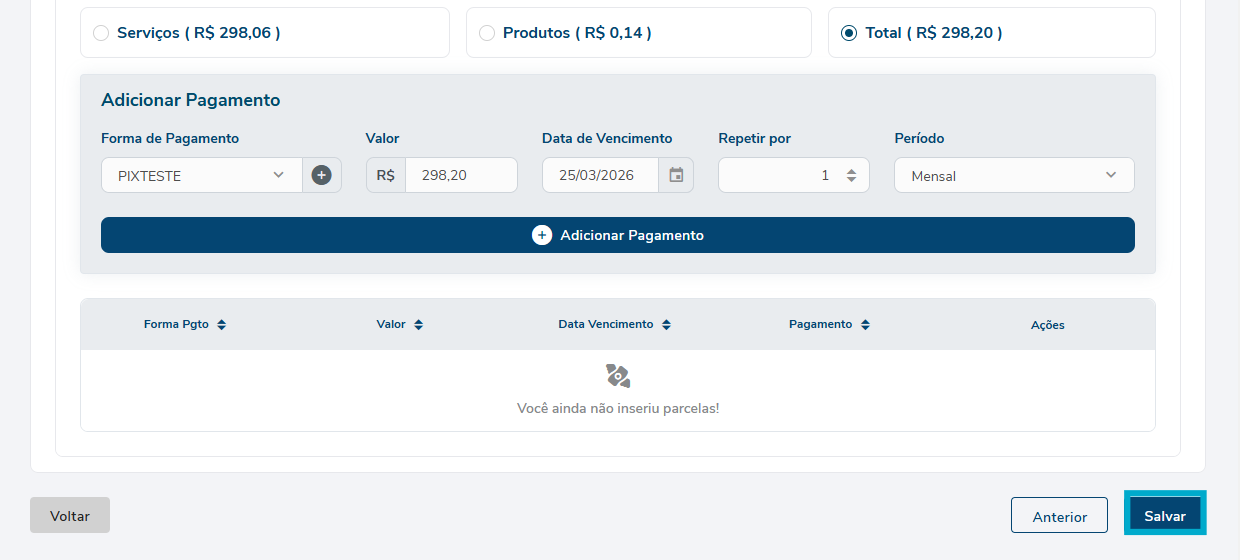1240x560 pixels.
Task: Open the calendar icon for Data de Vencimento
Action: pos(676,175)
